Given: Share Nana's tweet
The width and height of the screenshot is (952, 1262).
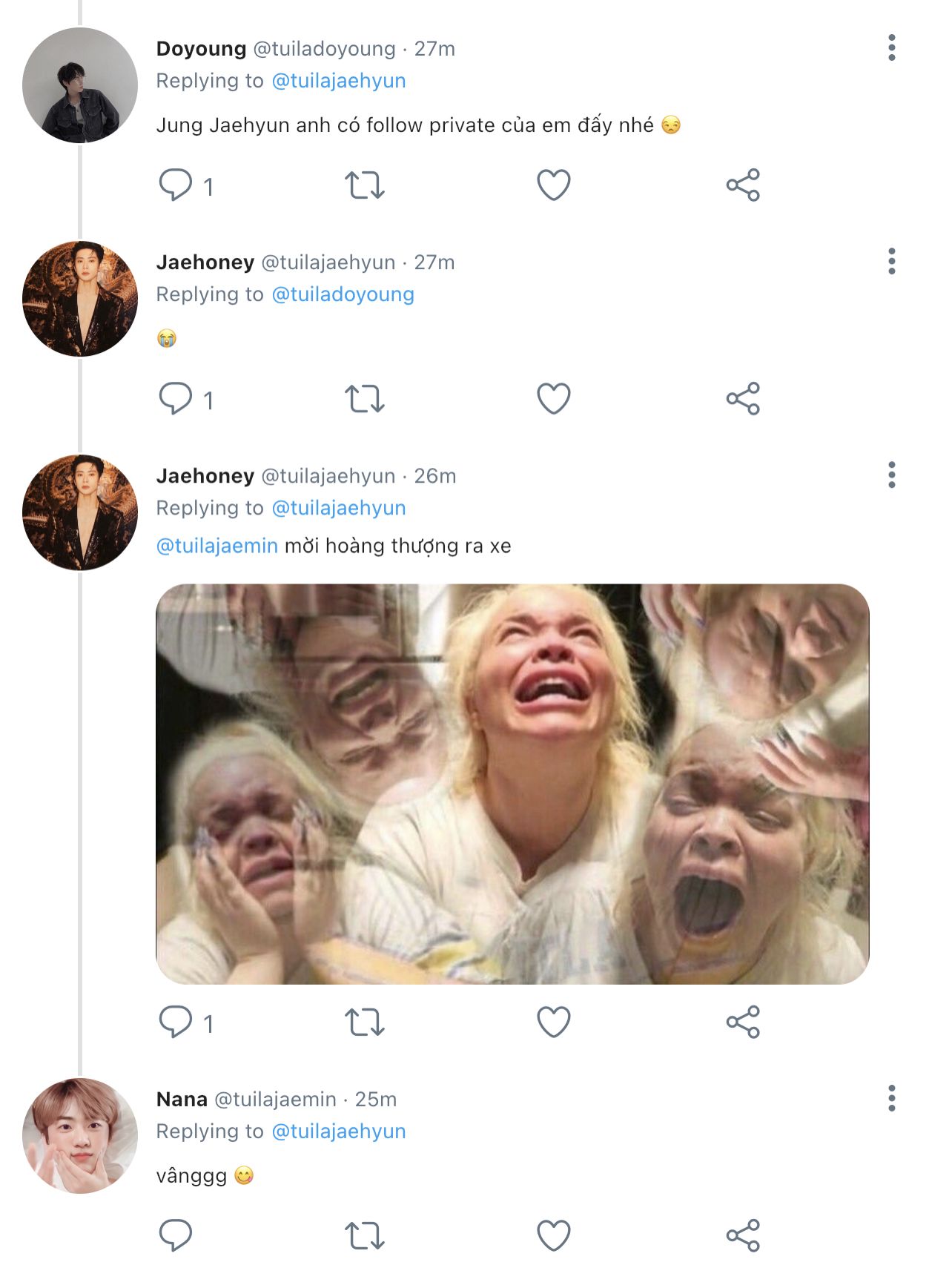Looking at the screenshot, I should click(x=743, y=1235).
